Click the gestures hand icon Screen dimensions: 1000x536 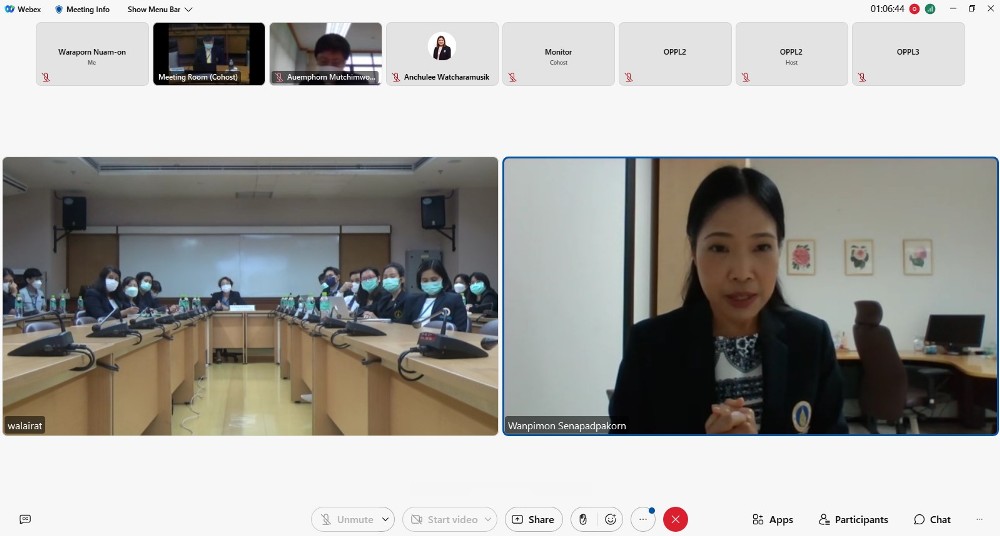[x=583, y=520]
